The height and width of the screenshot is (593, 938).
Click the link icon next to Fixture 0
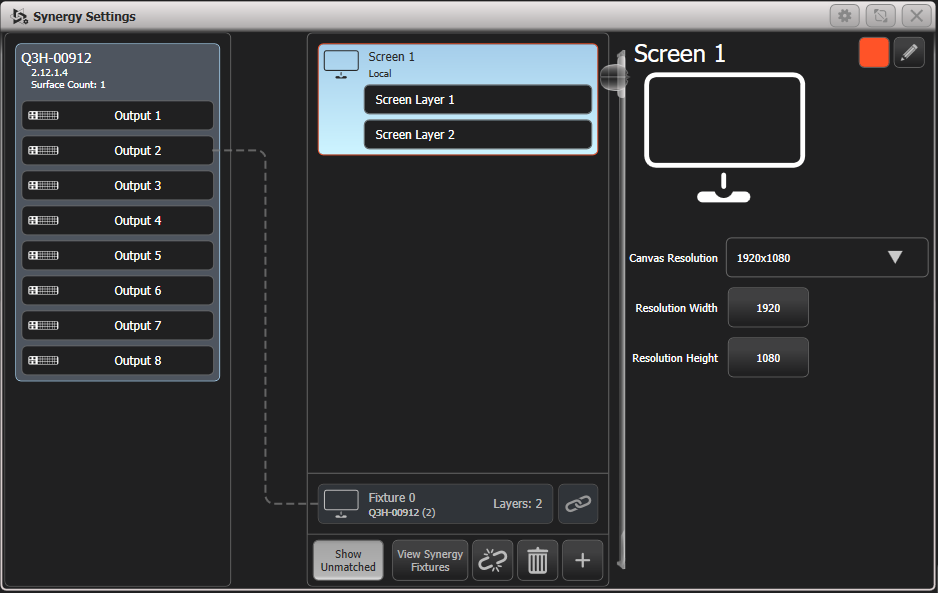(x=578, y=504)
